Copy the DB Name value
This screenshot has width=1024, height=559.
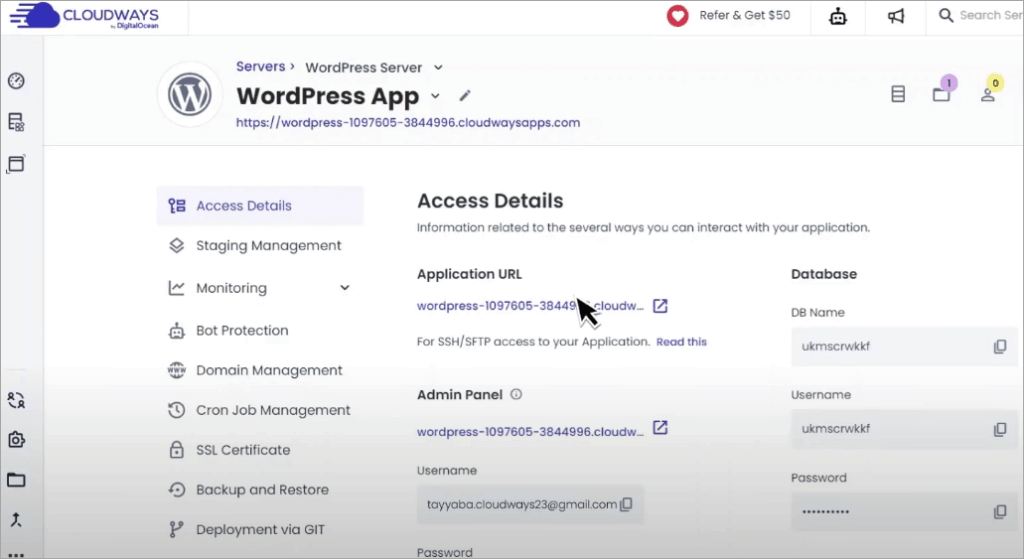coord(1000,347)
